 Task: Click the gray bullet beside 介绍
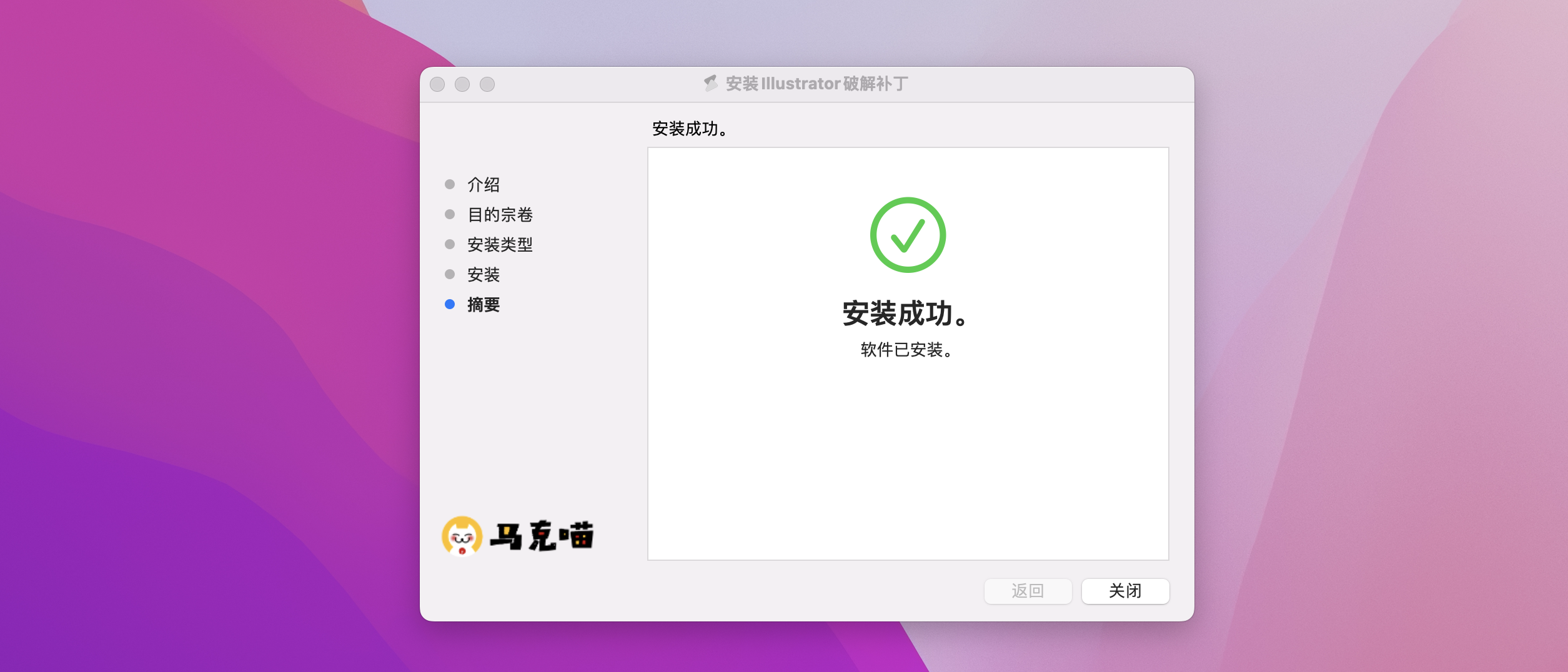[450, 184]
